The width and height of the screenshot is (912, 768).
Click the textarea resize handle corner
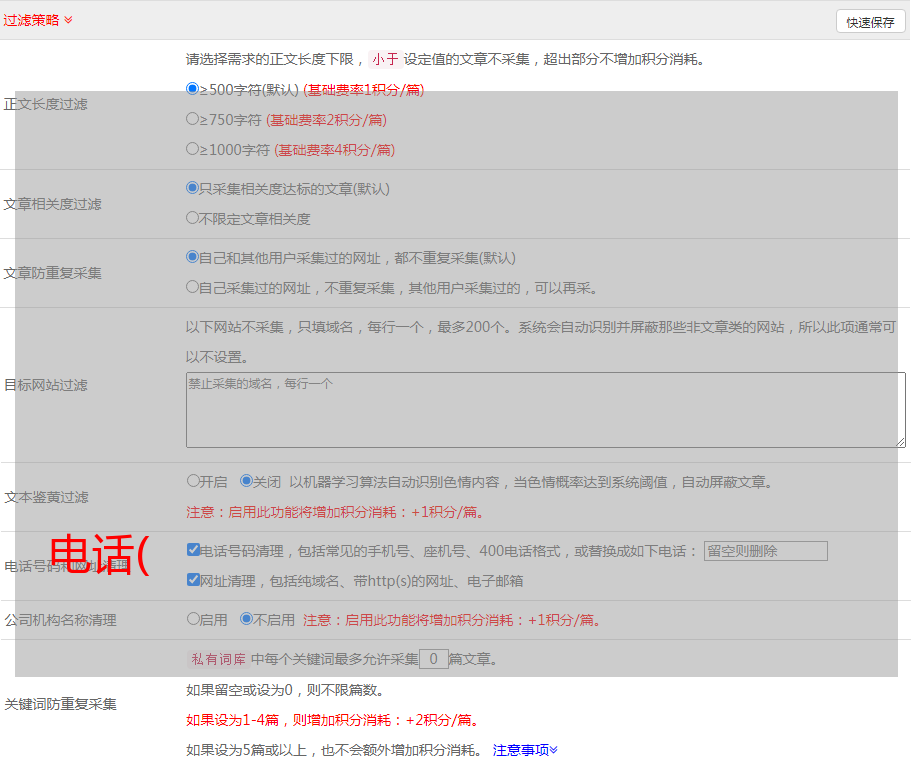click(900, 443)
